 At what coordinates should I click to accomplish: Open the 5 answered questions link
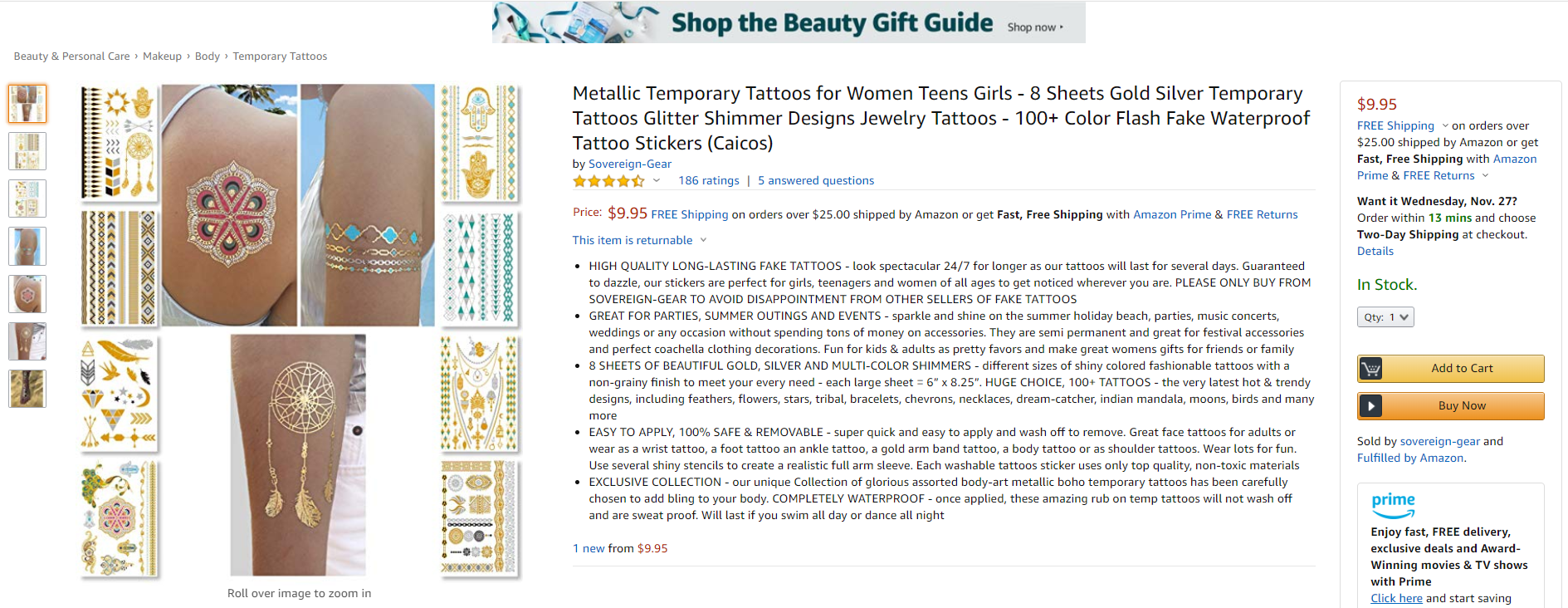tap(815, 181)
